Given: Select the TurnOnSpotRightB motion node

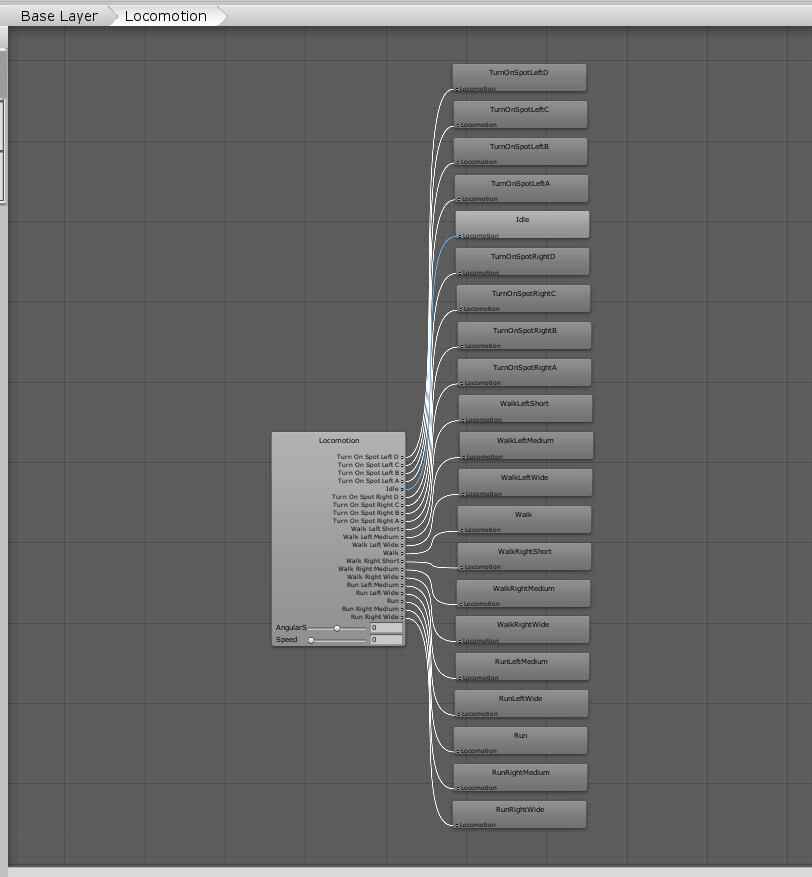Looking at the screenshot, I should tap(525, 336).
